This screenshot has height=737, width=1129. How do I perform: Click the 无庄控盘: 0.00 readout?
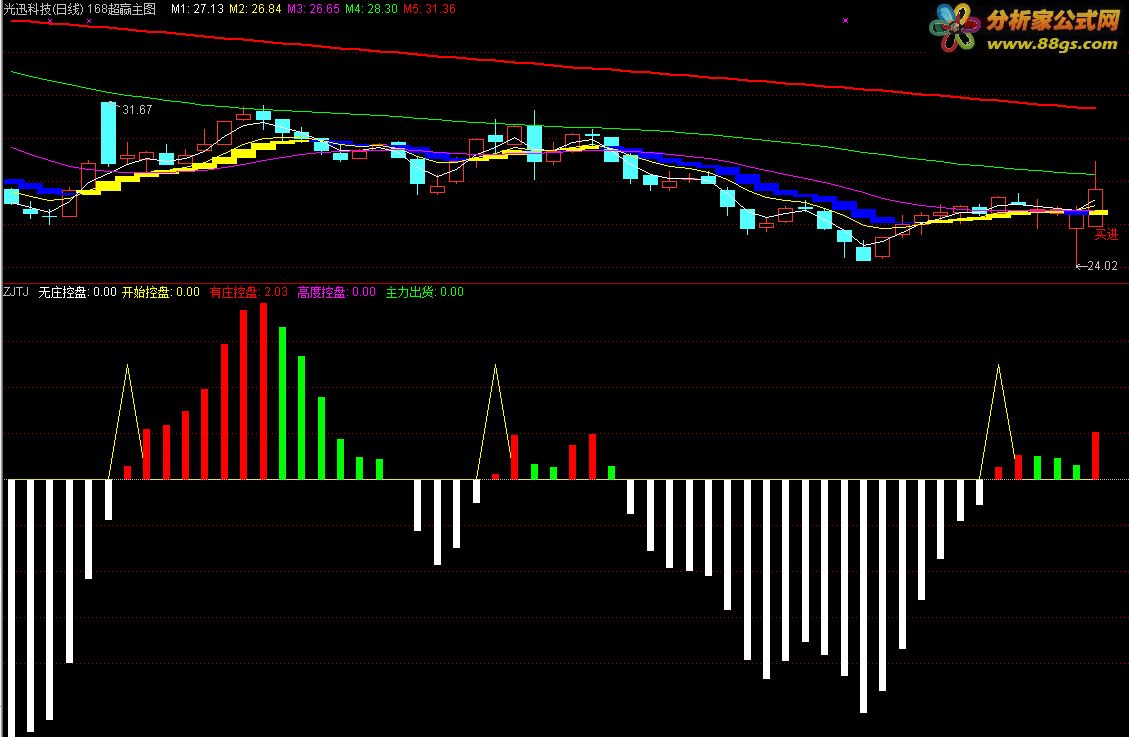[77, 291]
